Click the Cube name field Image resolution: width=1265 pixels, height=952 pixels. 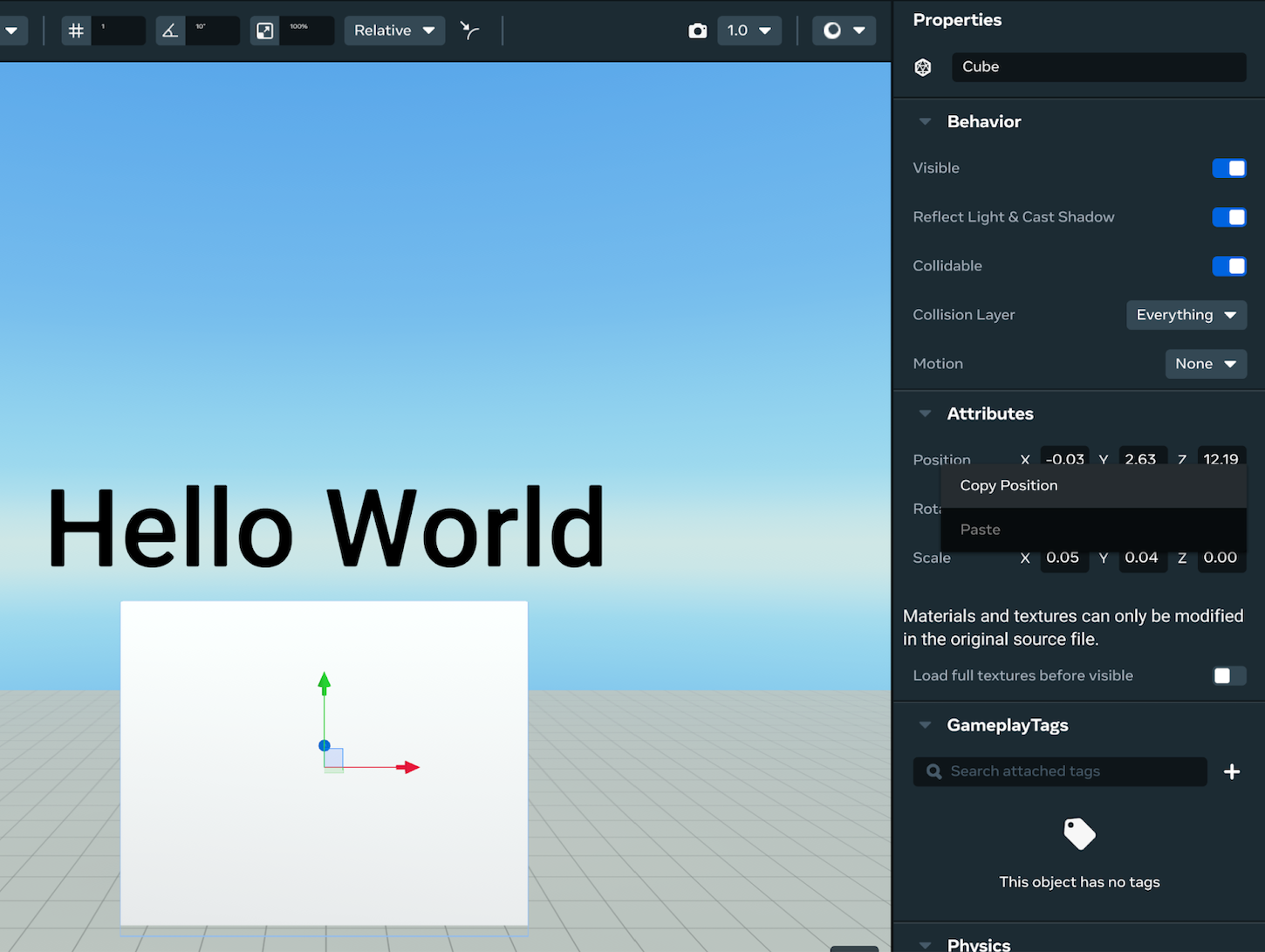pos(1098,67)
